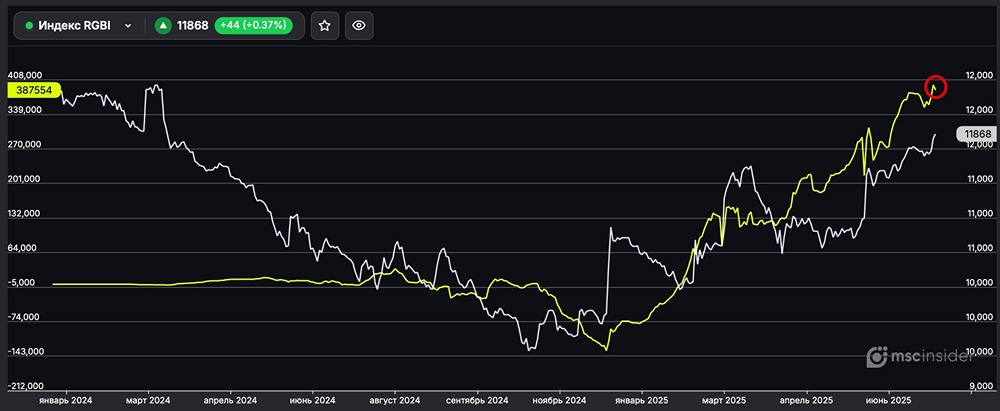Open the Индекс RGBI dropdown chevron
The height and width of the screenshot is (411, 1000).
tap(128, 26)
